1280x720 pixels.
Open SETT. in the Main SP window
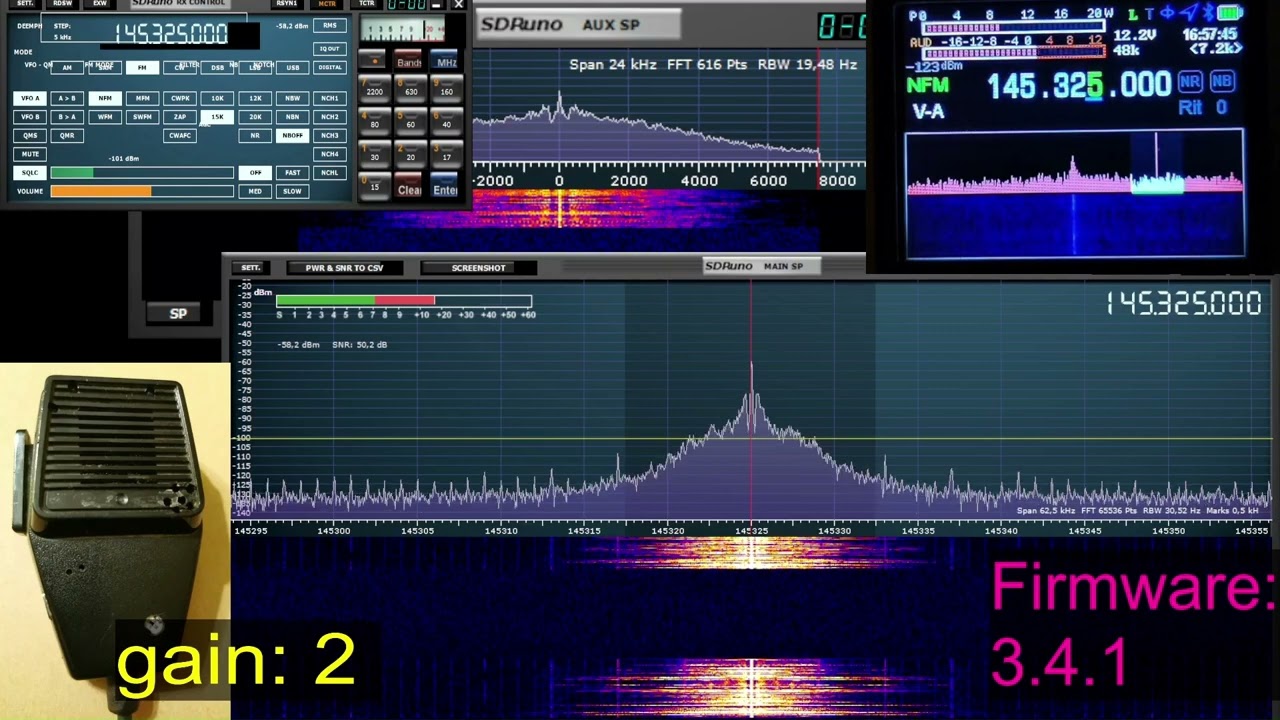250,267
